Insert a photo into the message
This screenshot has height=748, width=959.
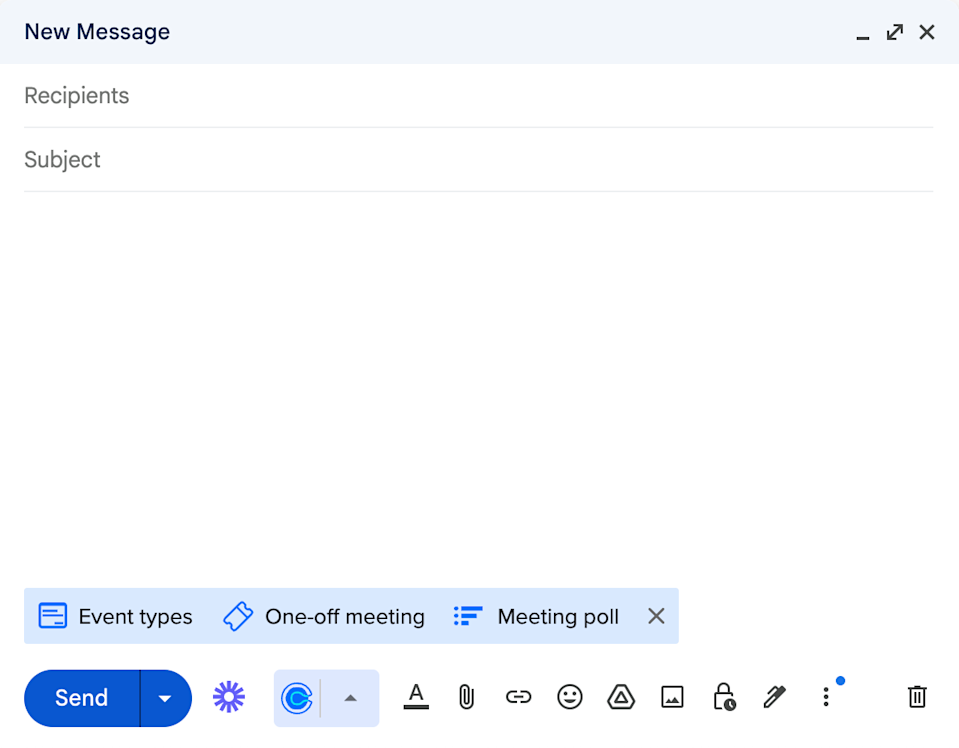(x=672, y=697)
